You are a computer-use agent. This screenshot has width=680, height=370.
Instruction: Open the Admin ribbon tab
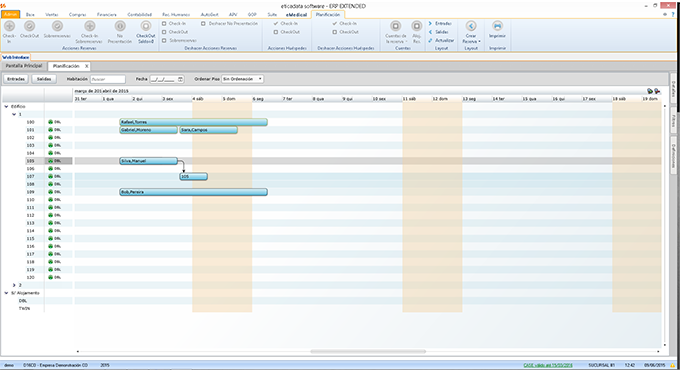point(10,14)
